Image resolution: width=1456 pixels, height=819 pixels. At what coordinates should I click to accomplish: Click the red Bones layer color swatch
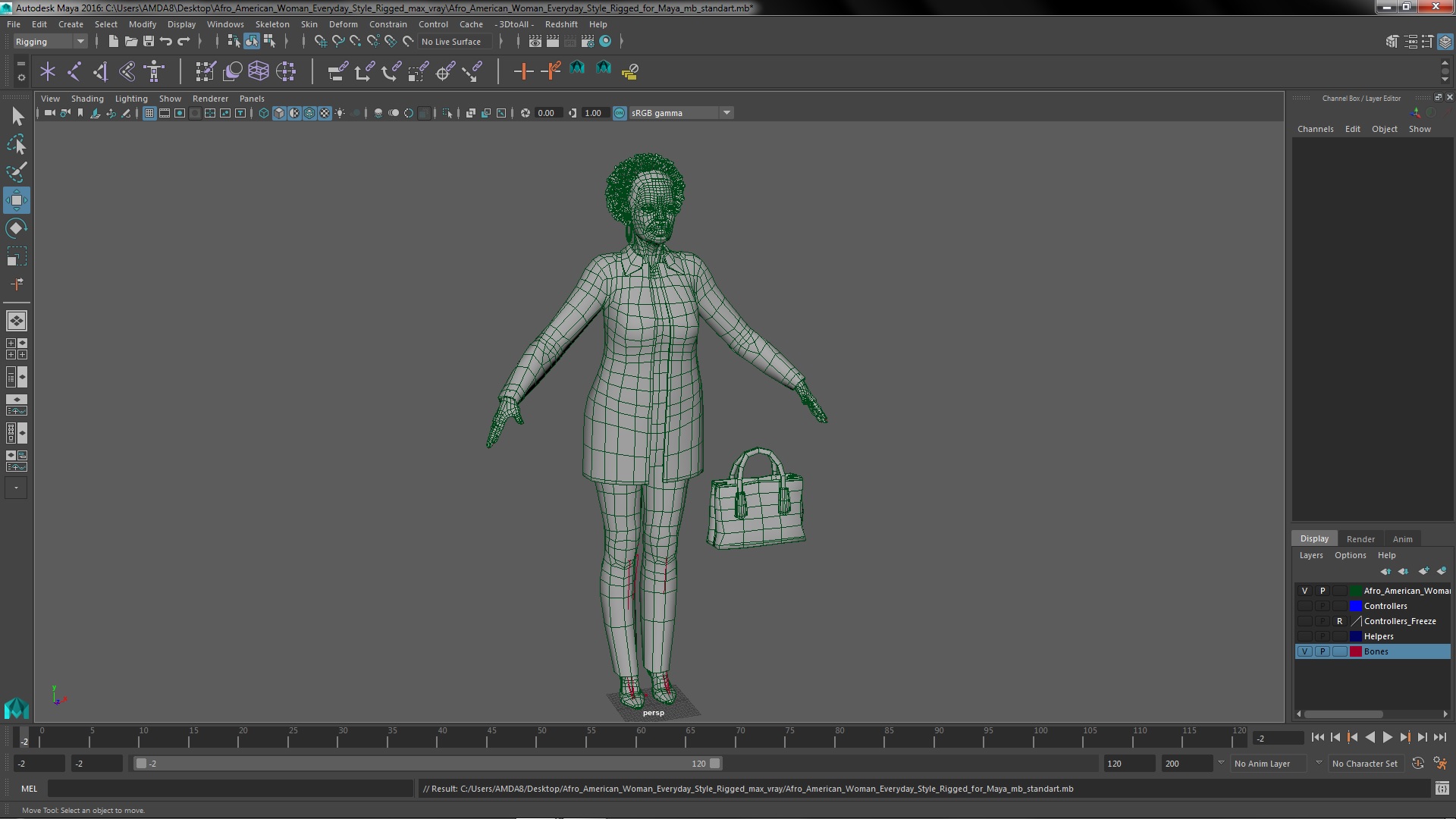click(x=1355, y=651)
